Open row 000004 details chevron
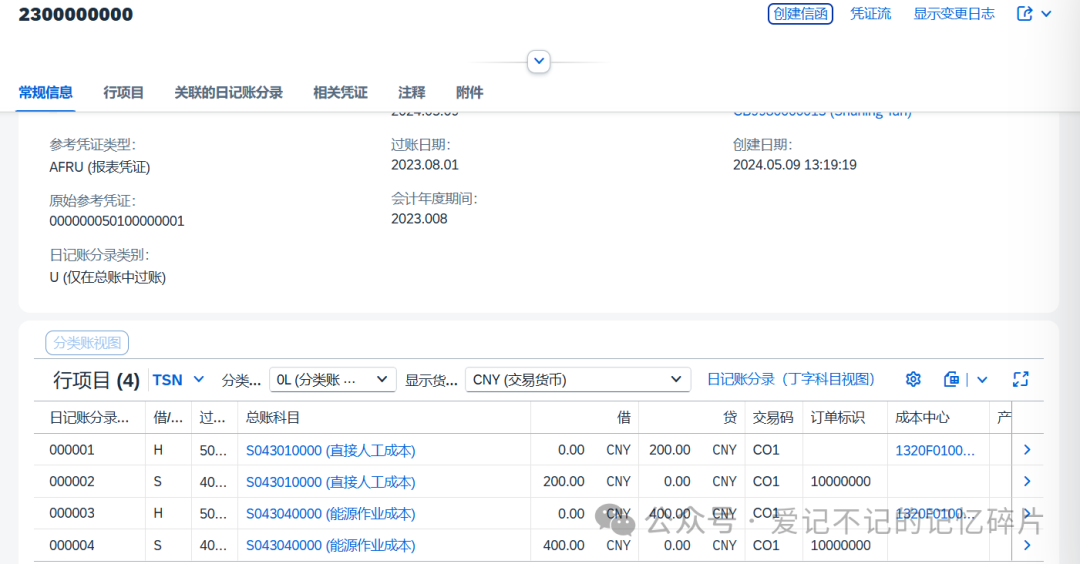Image resolution: width=1080 pixels, height=564 pixels. (x=1027, y=545)
